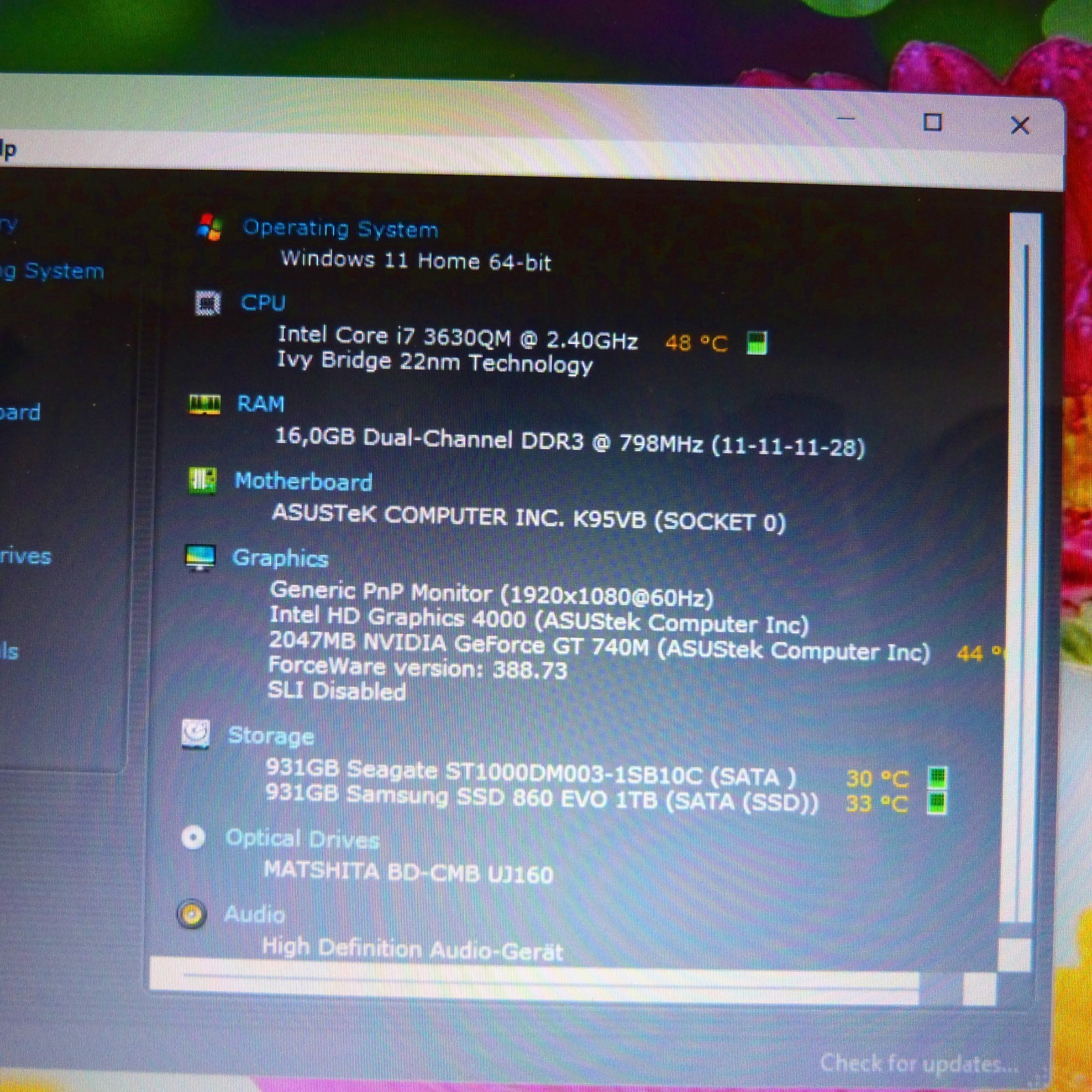1092x1092 pixels.
Task: Click '16,0GB Dual-Channel DDR3' RAM text
Action: click(429, 438)
